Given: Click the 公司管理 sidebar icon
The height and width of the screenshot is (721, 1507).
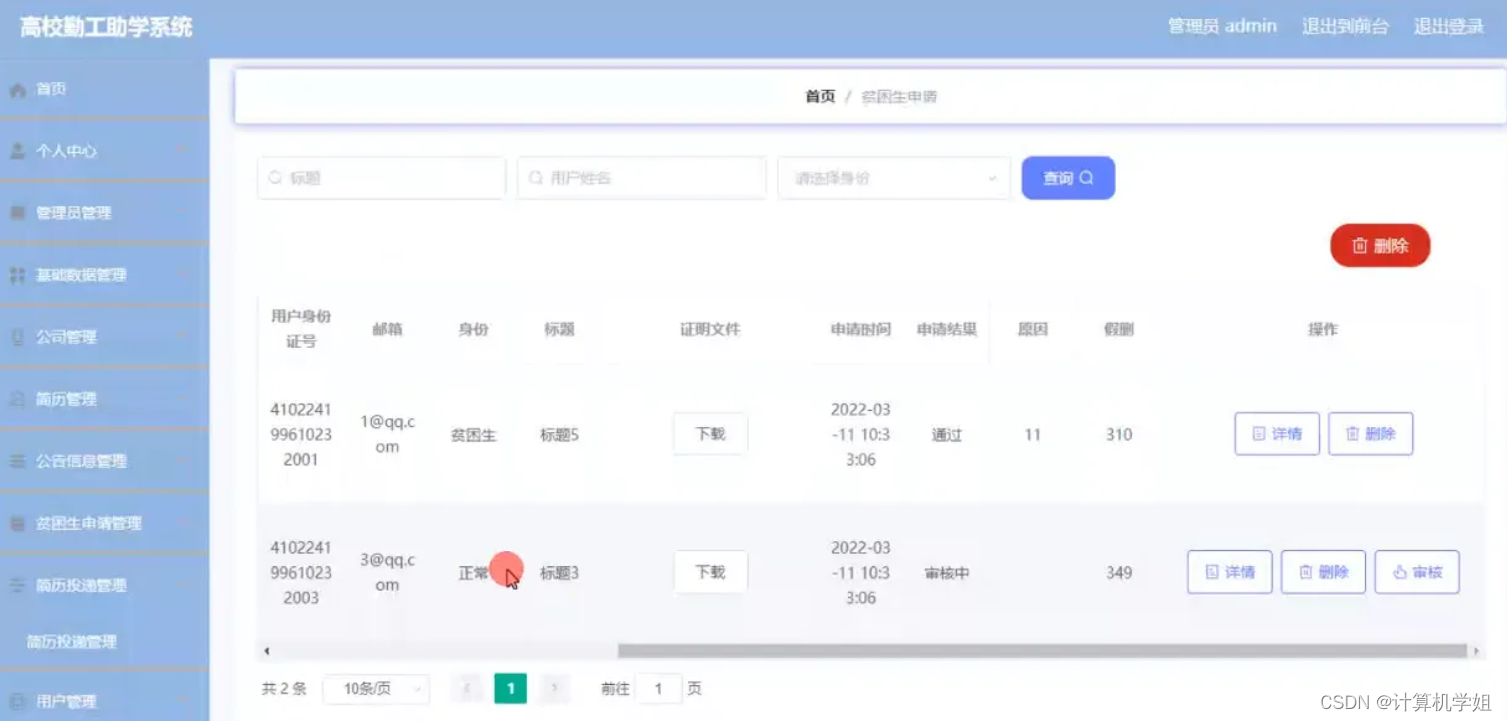Looking at the screenshot, I should (x=17, y=337).
